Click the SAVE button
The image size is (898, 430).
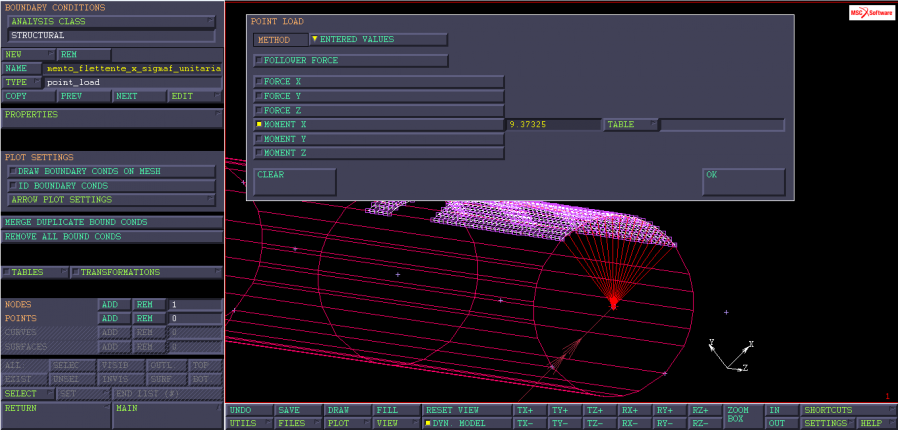coord(298,411)
